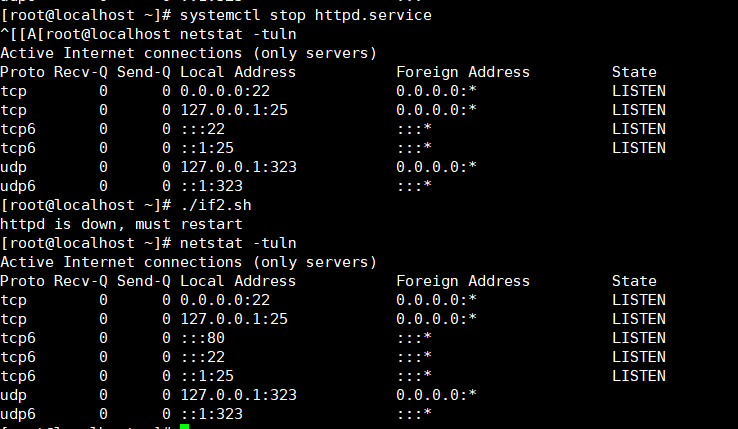This screenshot has height=429, width=738.
Task: Select "::1:323" in the first netstat table
Action: coord(211,186)
